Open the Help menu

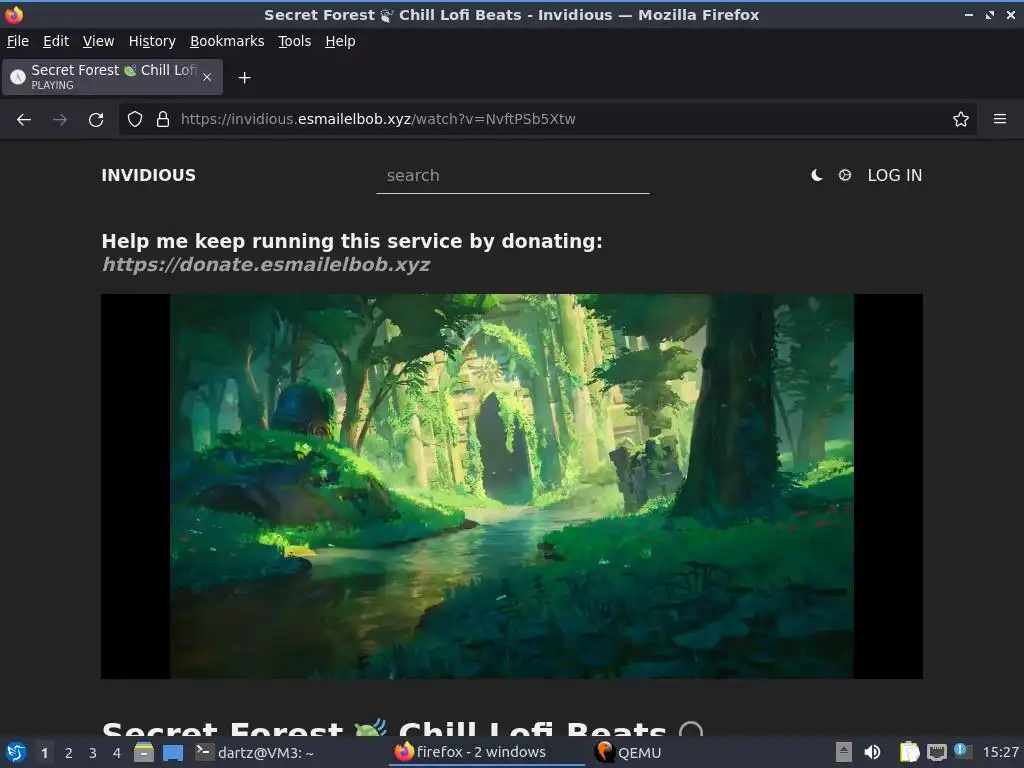coord(340,41)
